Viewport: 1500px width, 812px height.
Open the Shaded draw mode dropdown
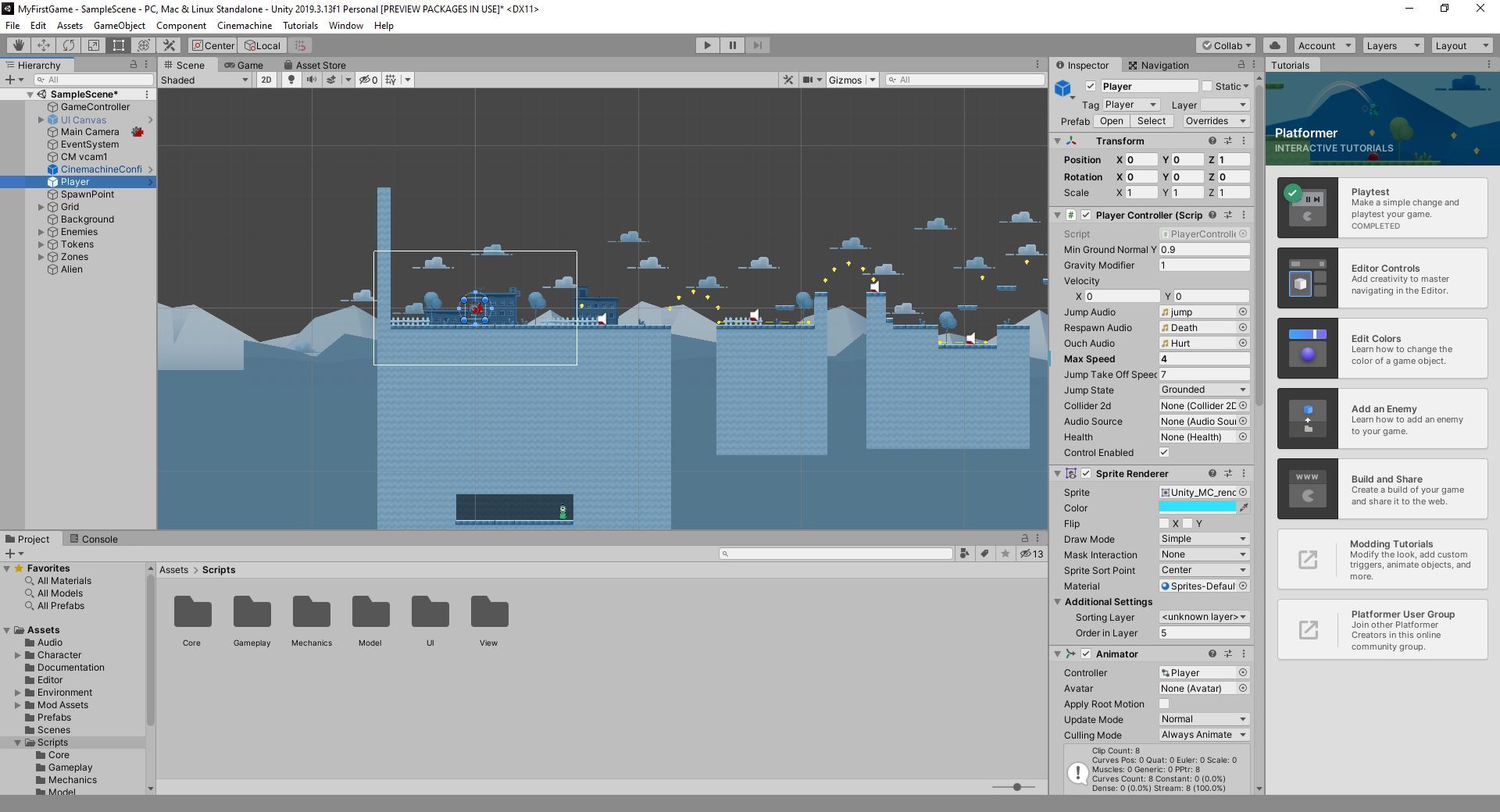[204, 80]
